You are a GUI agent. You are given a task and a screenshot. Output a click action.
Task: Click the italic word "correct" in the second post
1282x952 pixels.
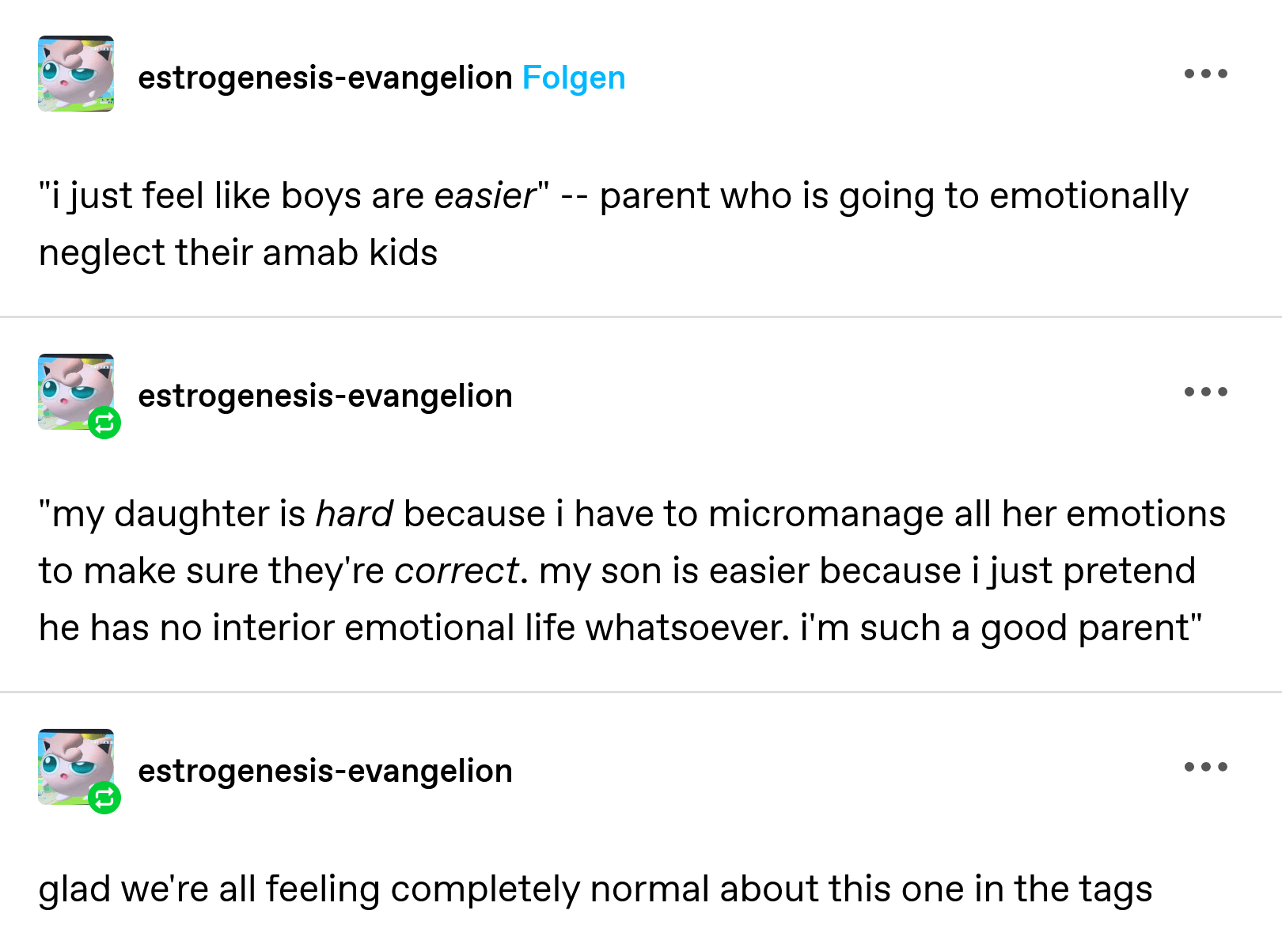tap(457, 571)
